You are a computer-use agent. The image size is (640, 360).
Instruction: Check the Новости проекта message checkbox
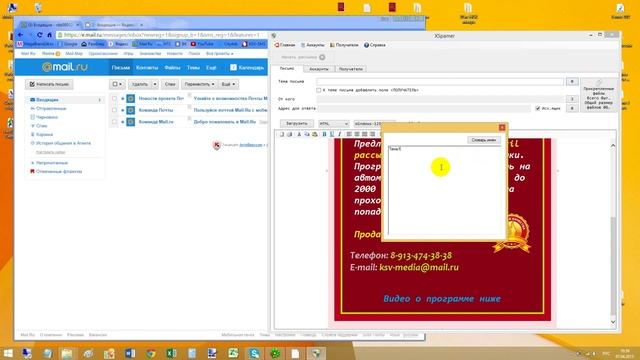tap(114, 98)
